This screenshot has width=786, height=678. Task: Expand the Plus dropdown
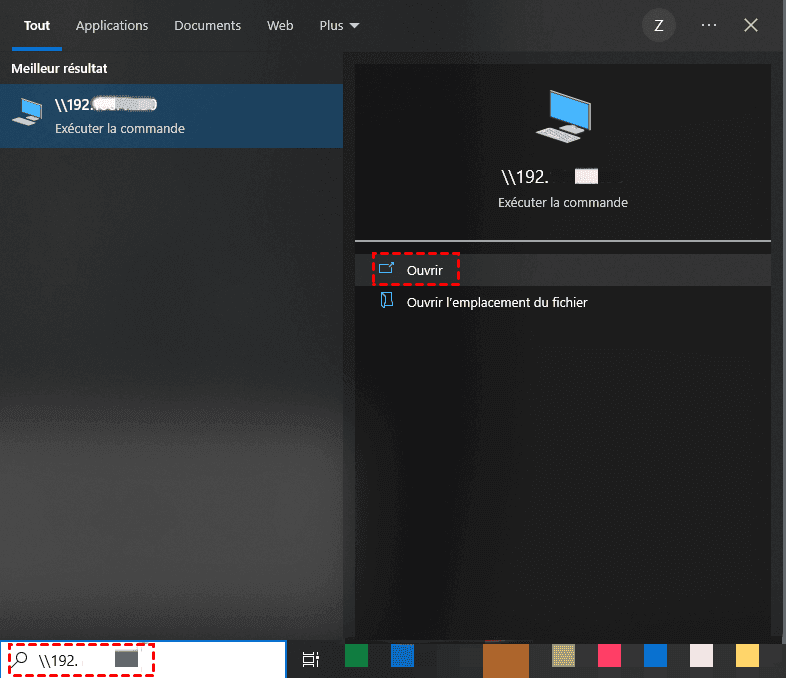339,26
